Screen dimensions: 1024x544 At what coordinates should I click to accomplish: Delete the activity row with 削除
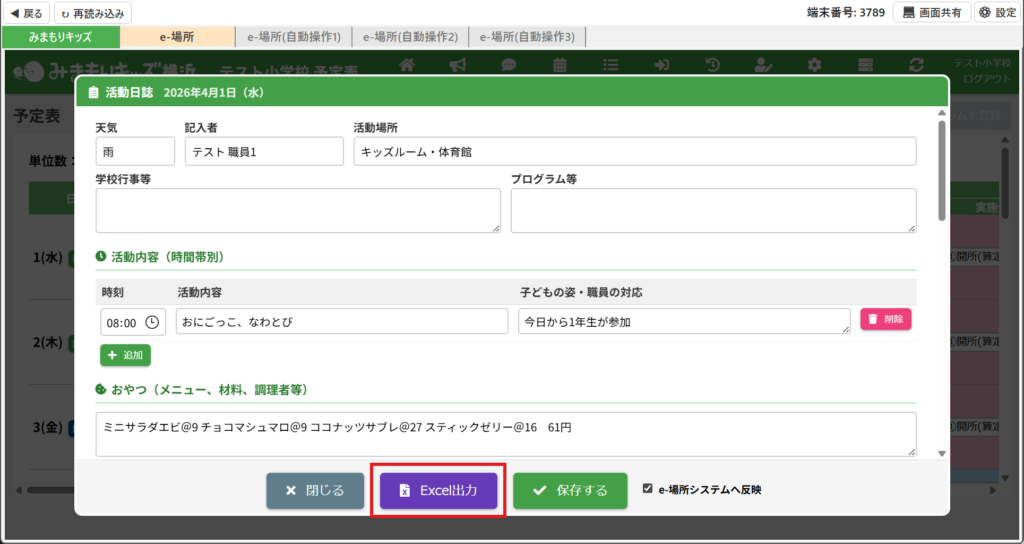[x=885, y=319]
